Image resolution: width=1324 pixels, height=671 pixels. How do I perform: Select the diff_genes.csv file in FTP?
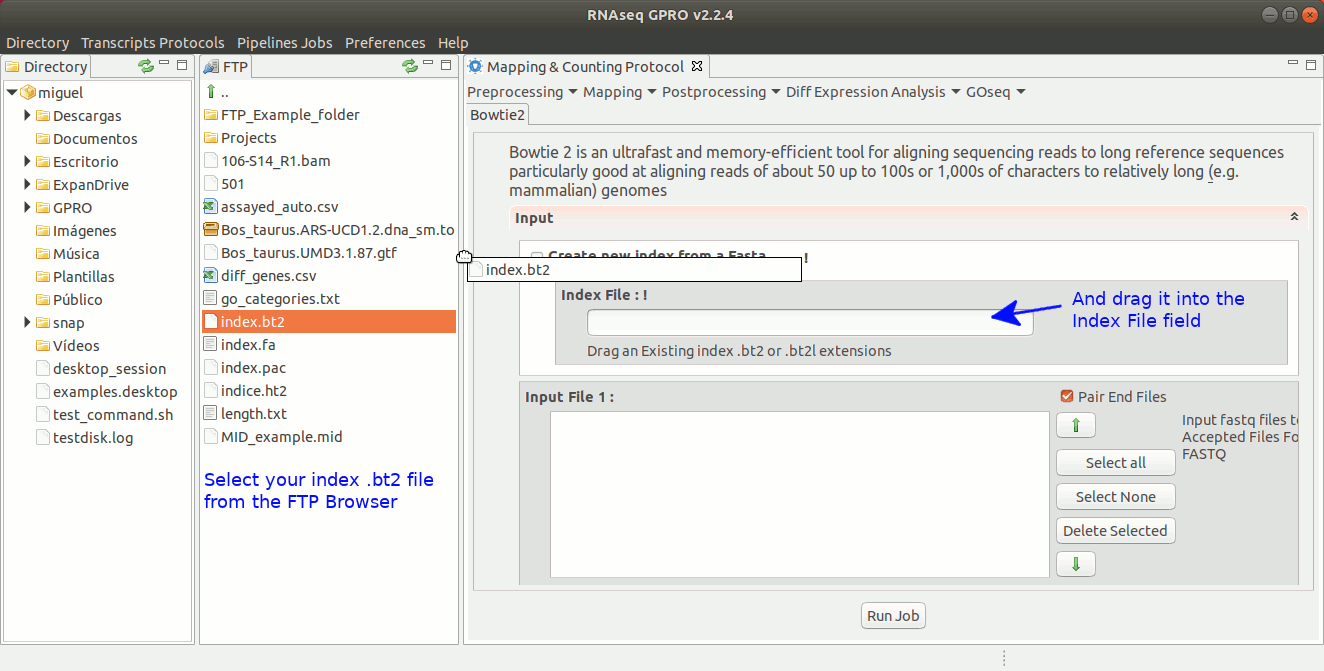point(268,276)
